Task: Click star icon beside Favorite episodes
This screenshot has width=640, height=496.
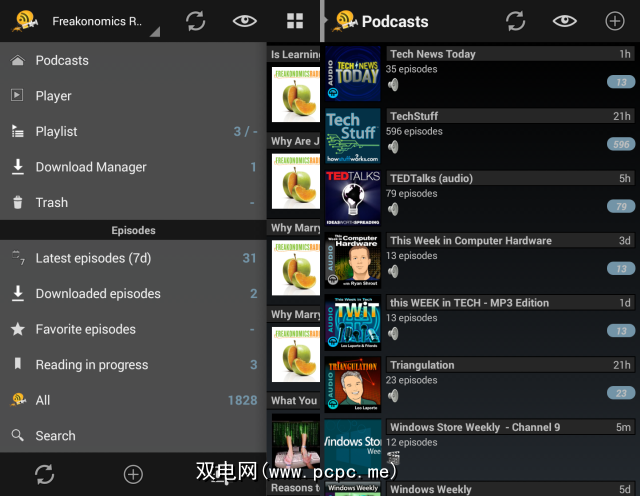Action: coord(18,329)
